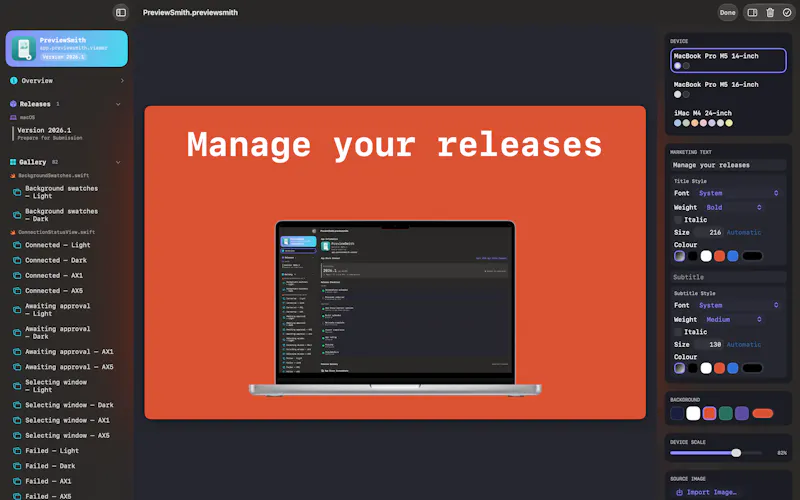Choose orange title colour swatch
Viewport: 800px width, 500px height.
719,256
